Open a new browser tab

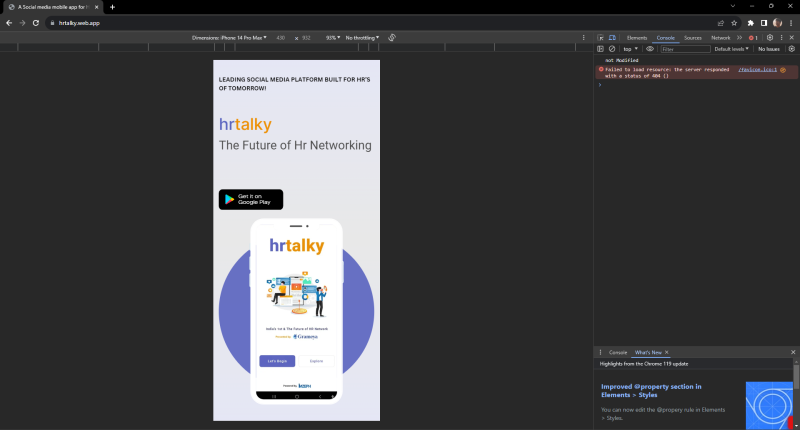pyautogui.click(x=112, y=7)
